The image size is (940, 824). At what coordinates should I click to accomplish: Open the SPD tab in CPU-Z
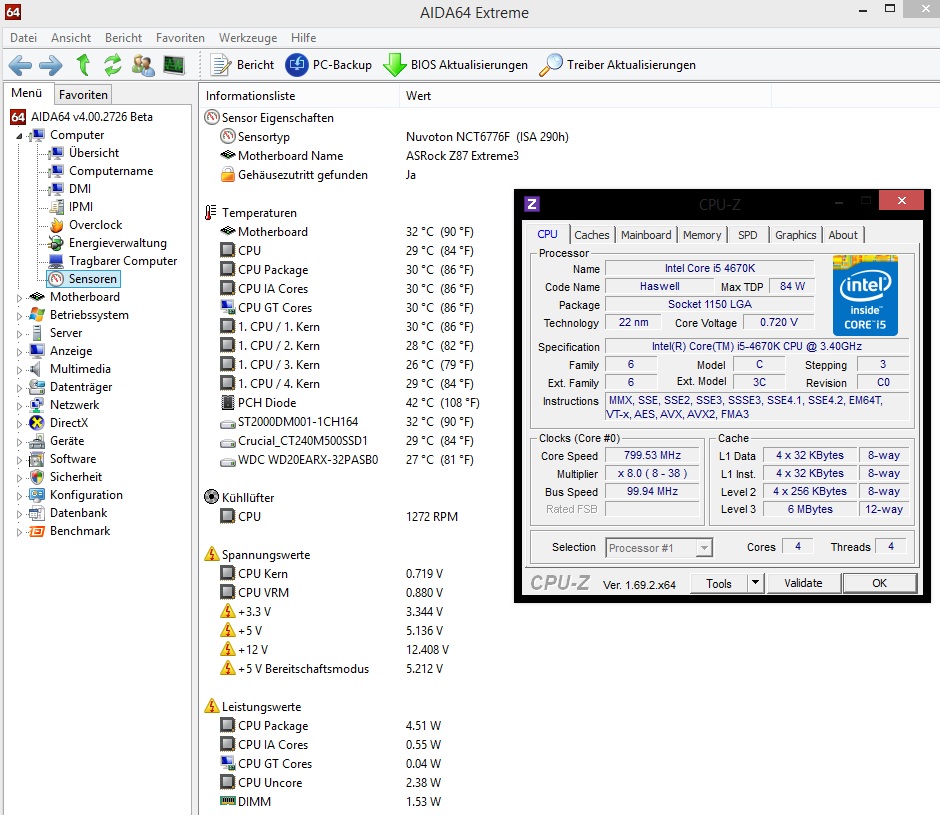click(747, 235)
